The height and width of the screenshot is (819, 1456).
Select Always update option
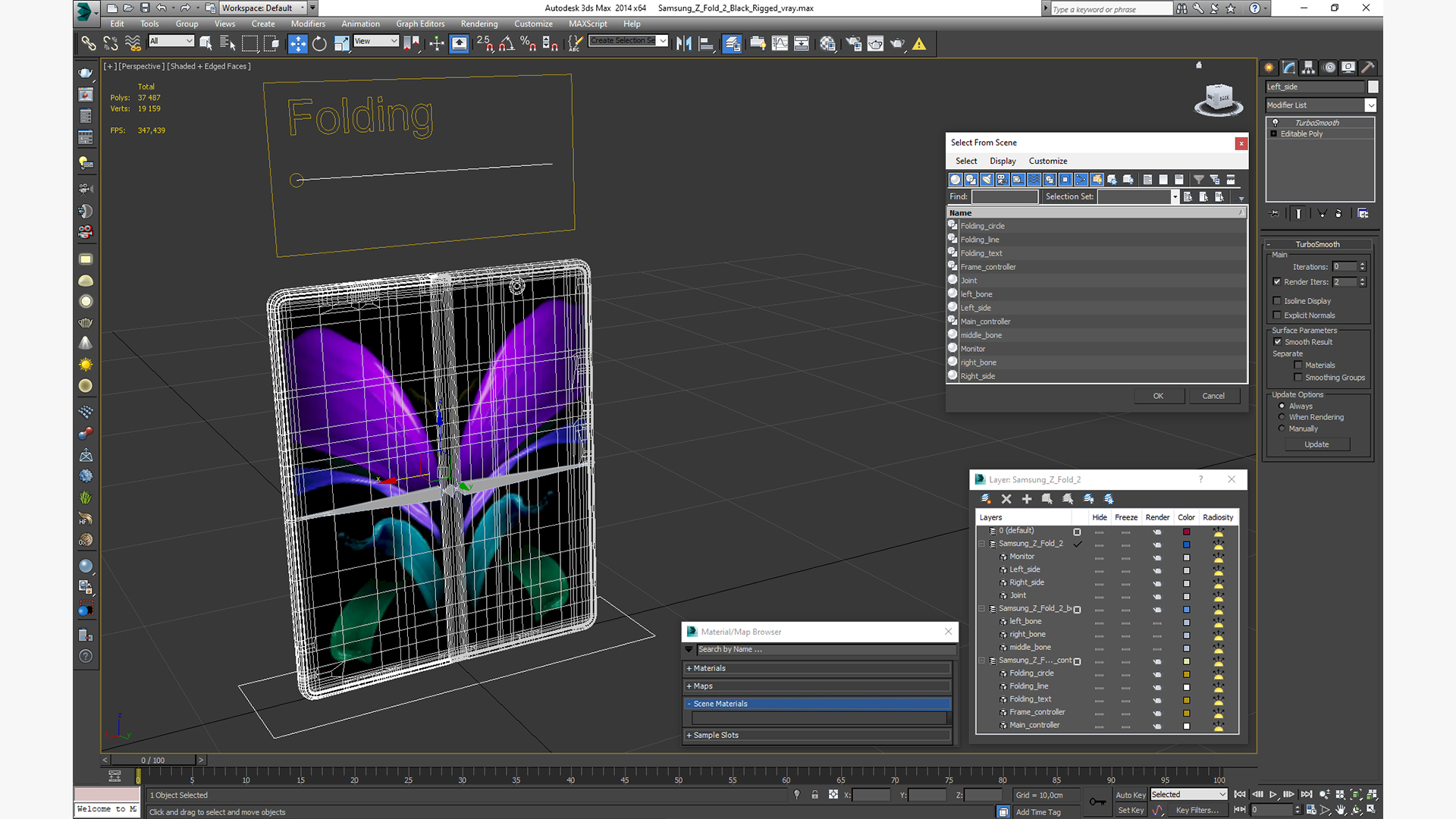coord(1282,406)
